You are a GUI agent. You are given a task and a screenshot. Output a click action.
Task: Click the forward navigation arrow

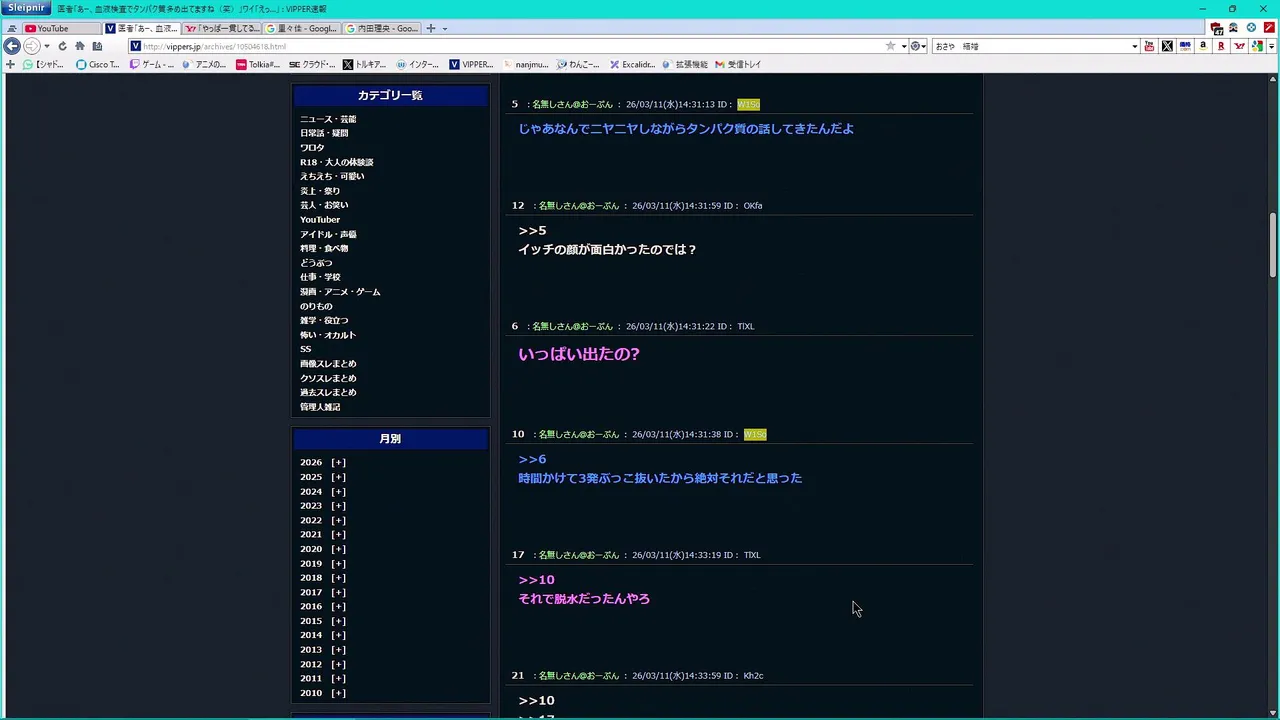[x=31, y=46]
